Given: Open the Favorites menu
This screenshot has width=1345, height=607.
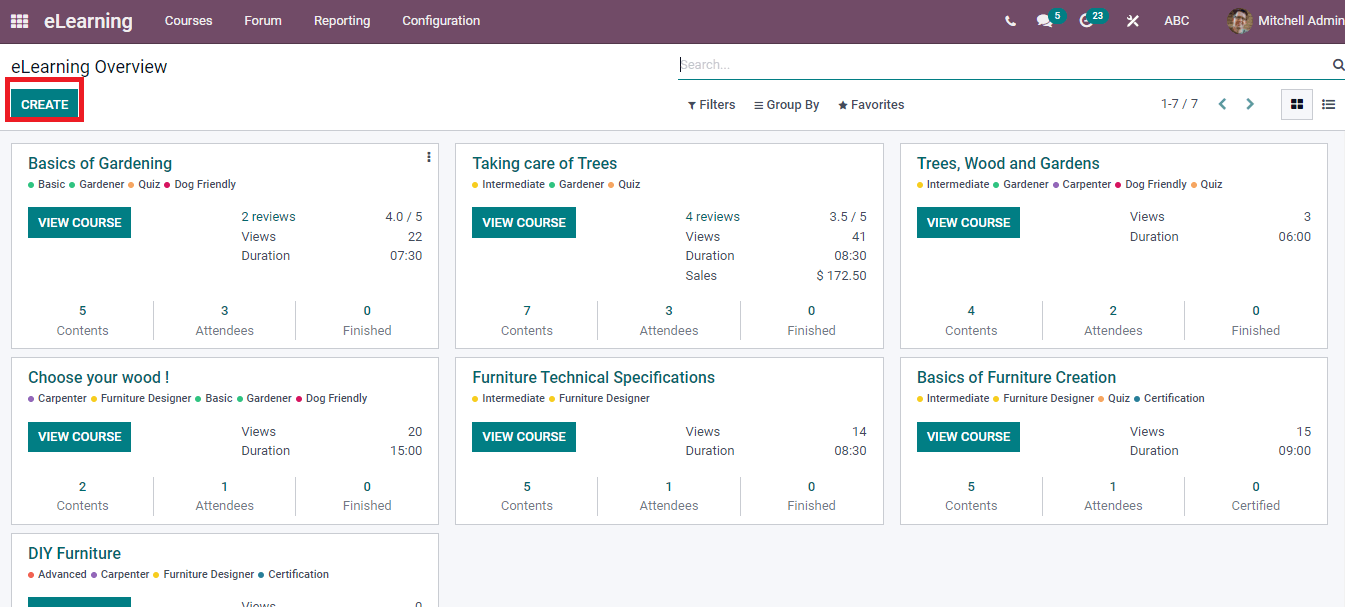Looking at the screenshot, I should tap(870, 104).
